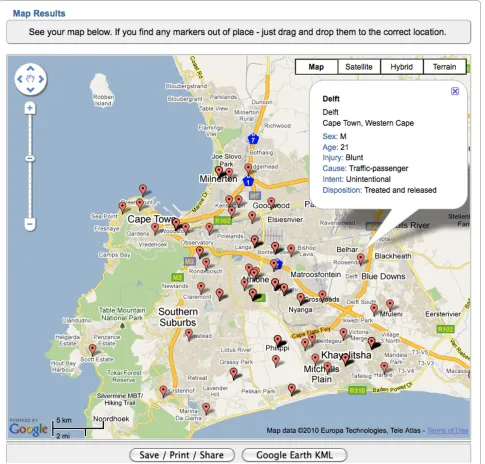Click the Khayelitsha label

pos(346,355)
